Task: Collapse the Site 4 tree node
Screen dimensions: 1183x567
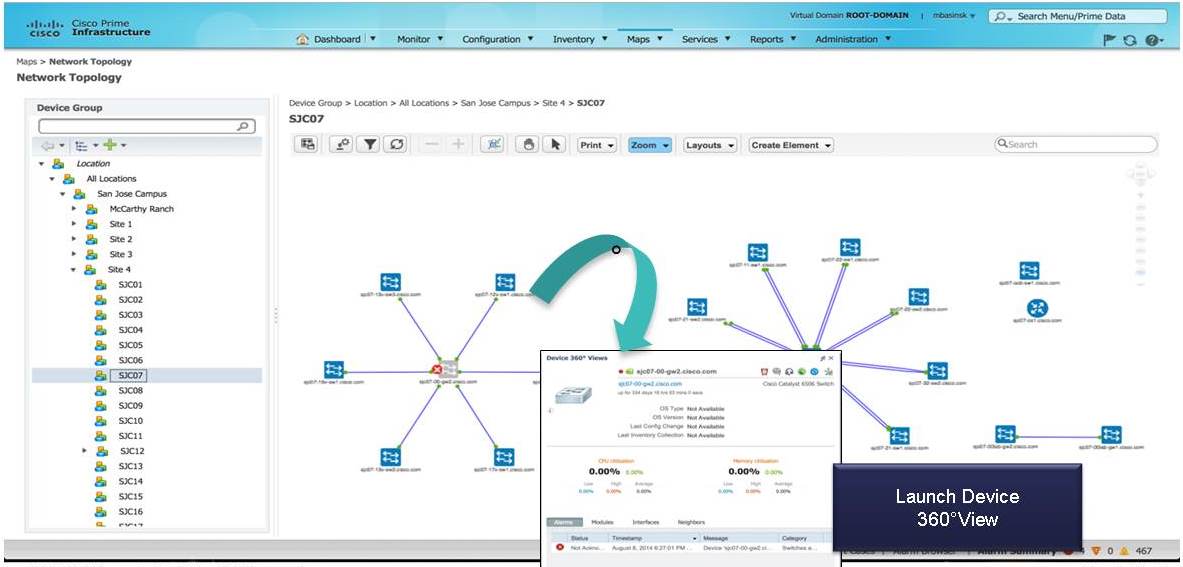Action: (x=74, y=269)
